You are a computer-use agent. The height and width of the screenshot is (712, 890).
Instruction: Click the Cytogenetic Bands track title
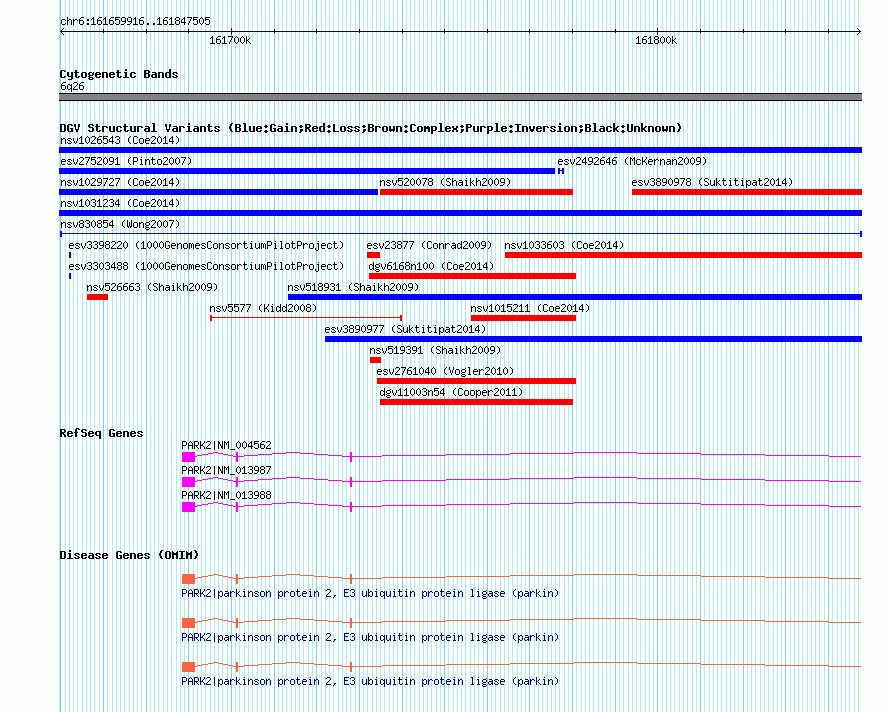(119, 74)
